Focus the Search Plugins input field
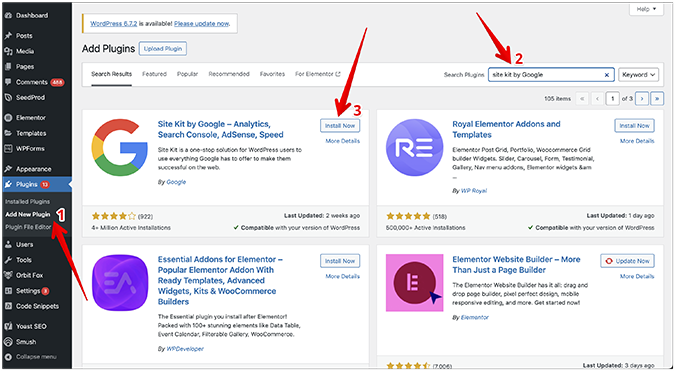The width and height of the screenshot is (675, 371). tap(551, 74)
